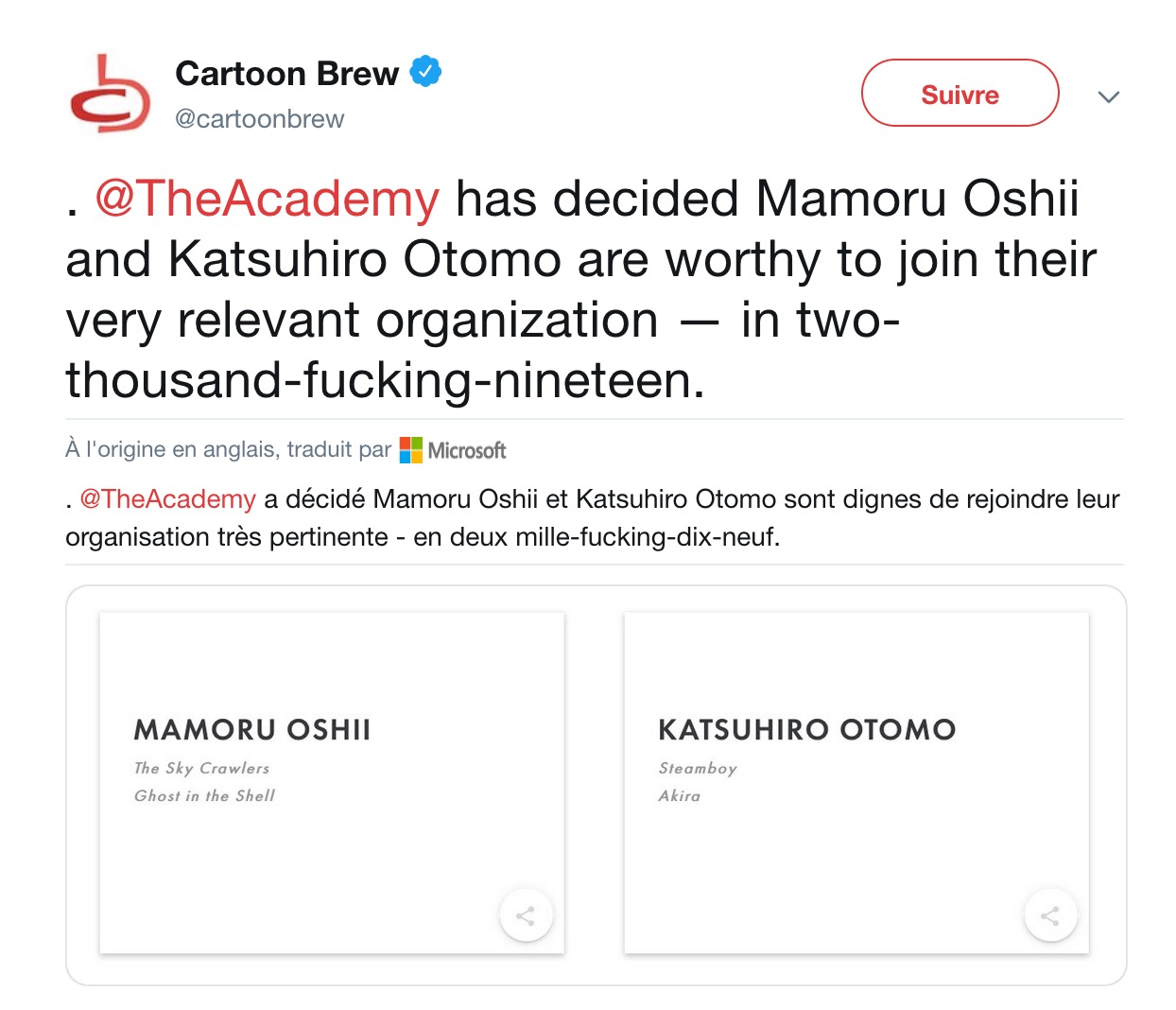This screenshot has width=1176, height=1010.
Task: Select the KATSUHIRO OTOMO heading
Action: click(806, 730)
